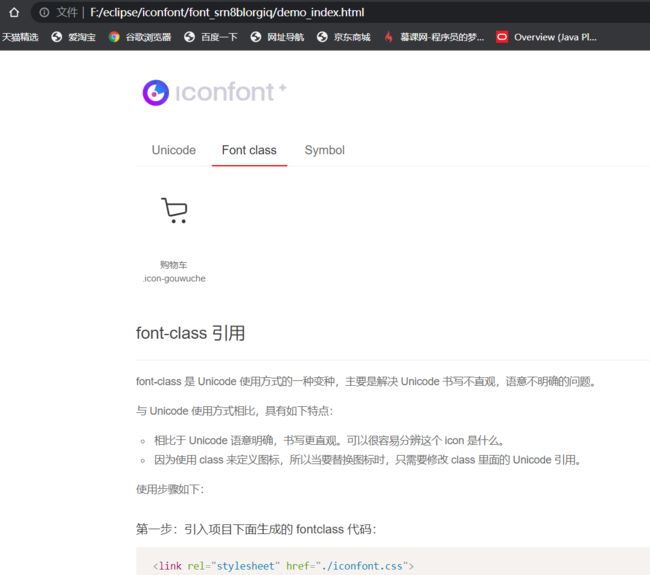Click the address bar file URL
Image resolution: width=650 pixels, height=575 pixels.
227,12
